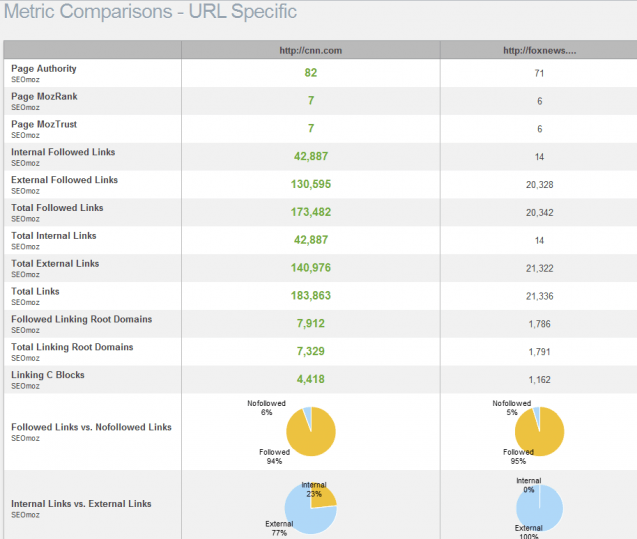Image resolution: width=637 pixels, height=539 pixels.
Task: Click CNN followed vs nofollowed pie chart
Action: (x=311, y=431)
